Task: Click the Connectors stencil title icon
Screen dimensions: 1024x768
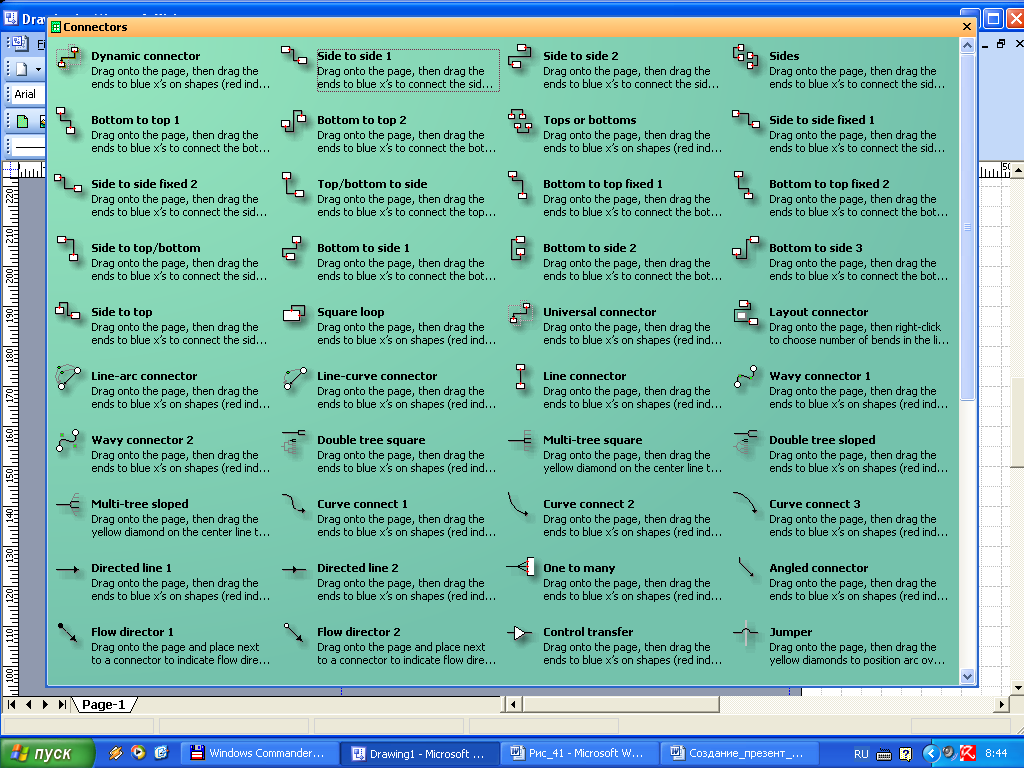Action: [x=56, y=27]
